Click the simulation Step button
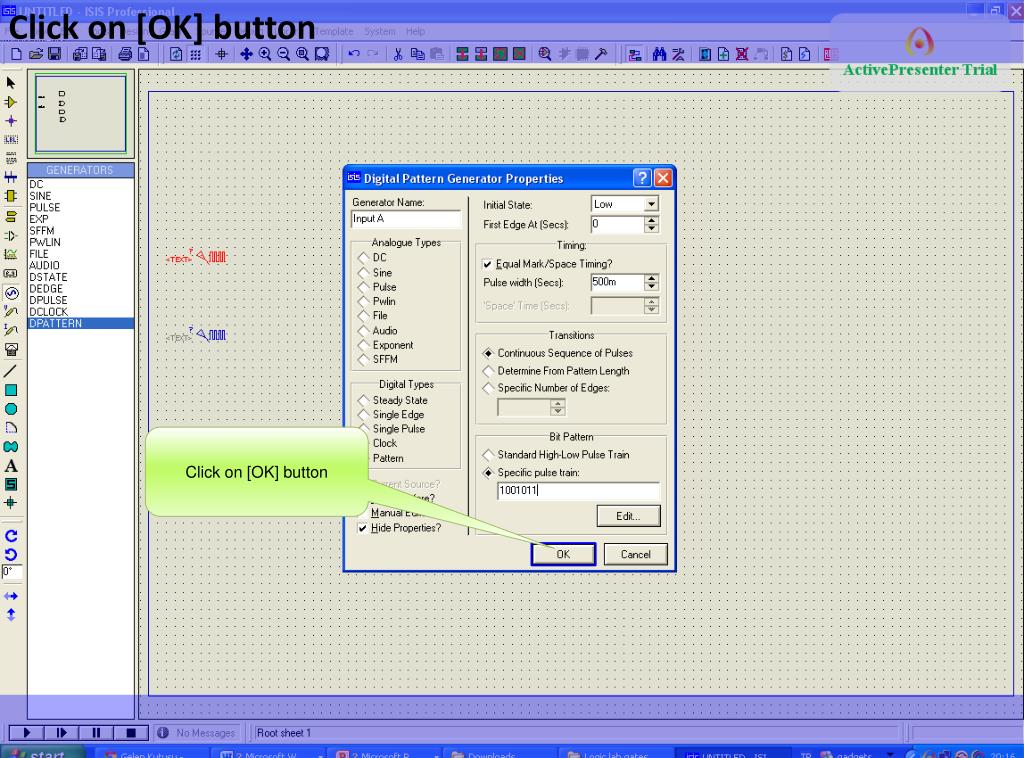Screen dimensions: 1024x758 [61, 733]
